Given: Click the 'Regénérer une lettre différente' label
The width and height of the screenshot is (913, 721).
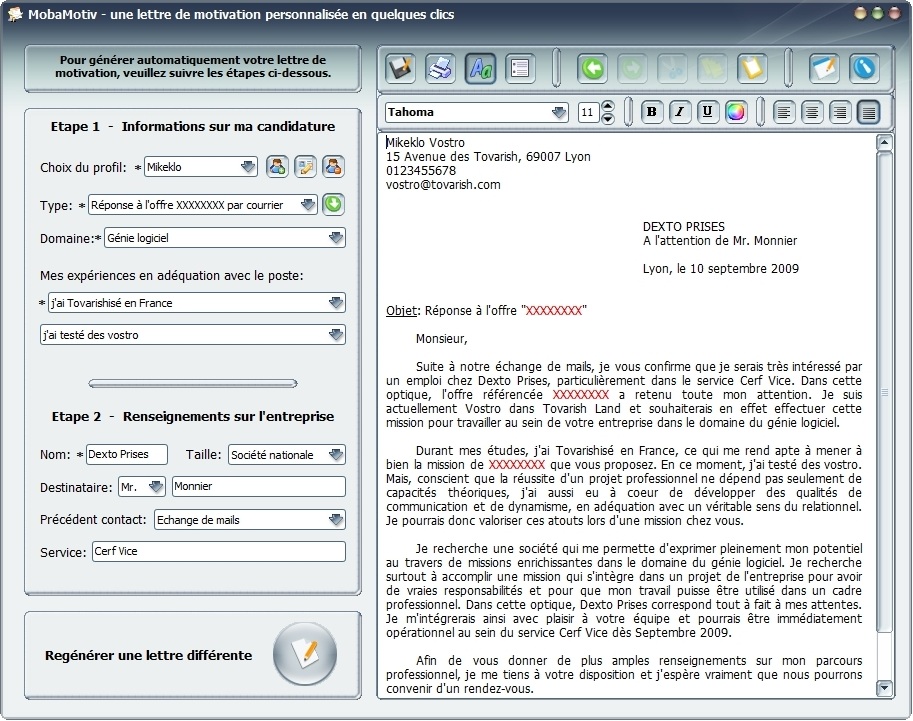Looking at the screenshot, I should click(x=148, y=655).
